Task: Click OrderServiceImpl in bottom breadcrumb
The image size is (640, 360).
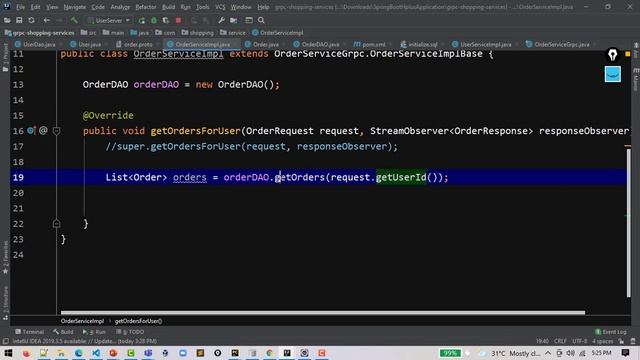Action: (82, 321)
